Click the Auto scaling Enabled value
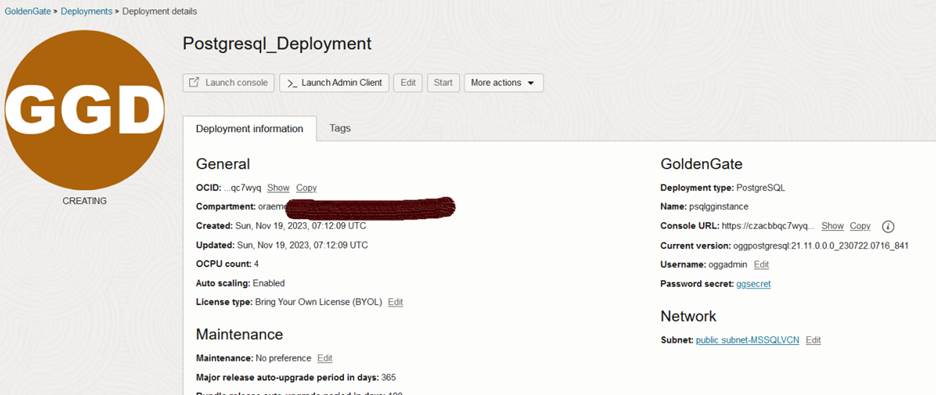This screenshot has height=395, width=936. pos(269,283)
